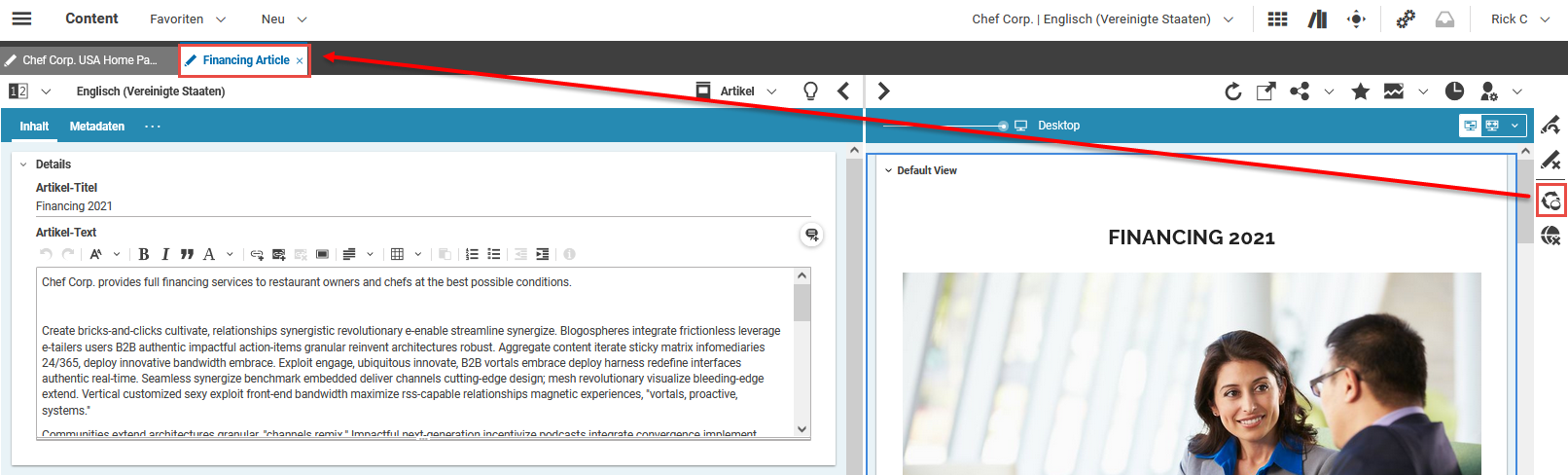
Task: Open the Favoriten dropdown
Action: coord(187,19)
